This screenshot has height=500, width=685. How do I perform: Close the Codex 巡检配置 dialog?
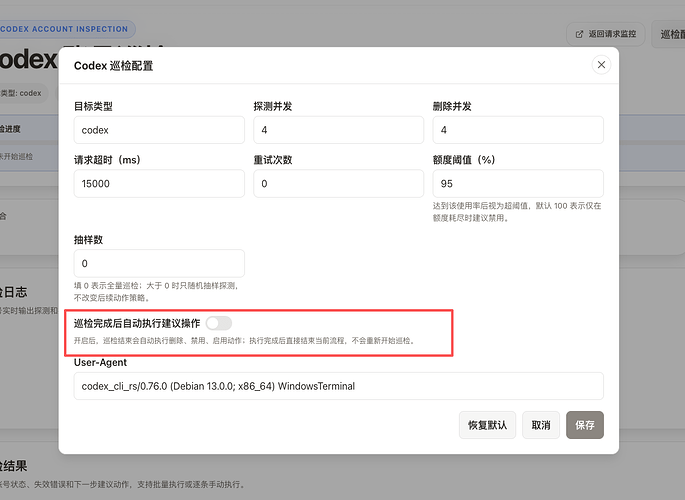(601, 65)
